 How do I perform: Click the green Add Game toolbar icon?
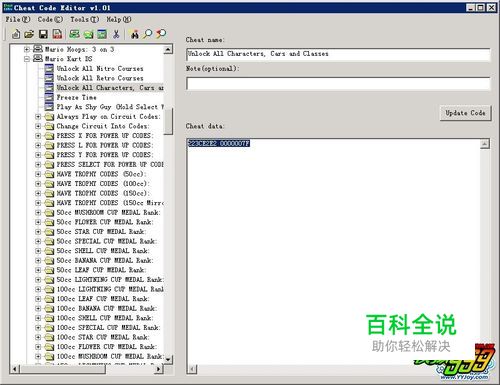74,34
